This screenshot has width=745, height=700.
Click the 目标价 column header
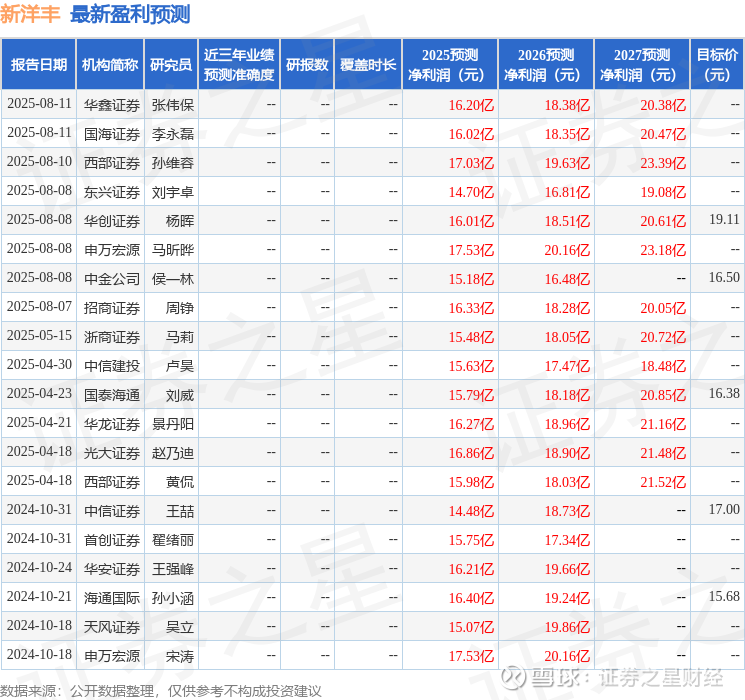[716, 65]
